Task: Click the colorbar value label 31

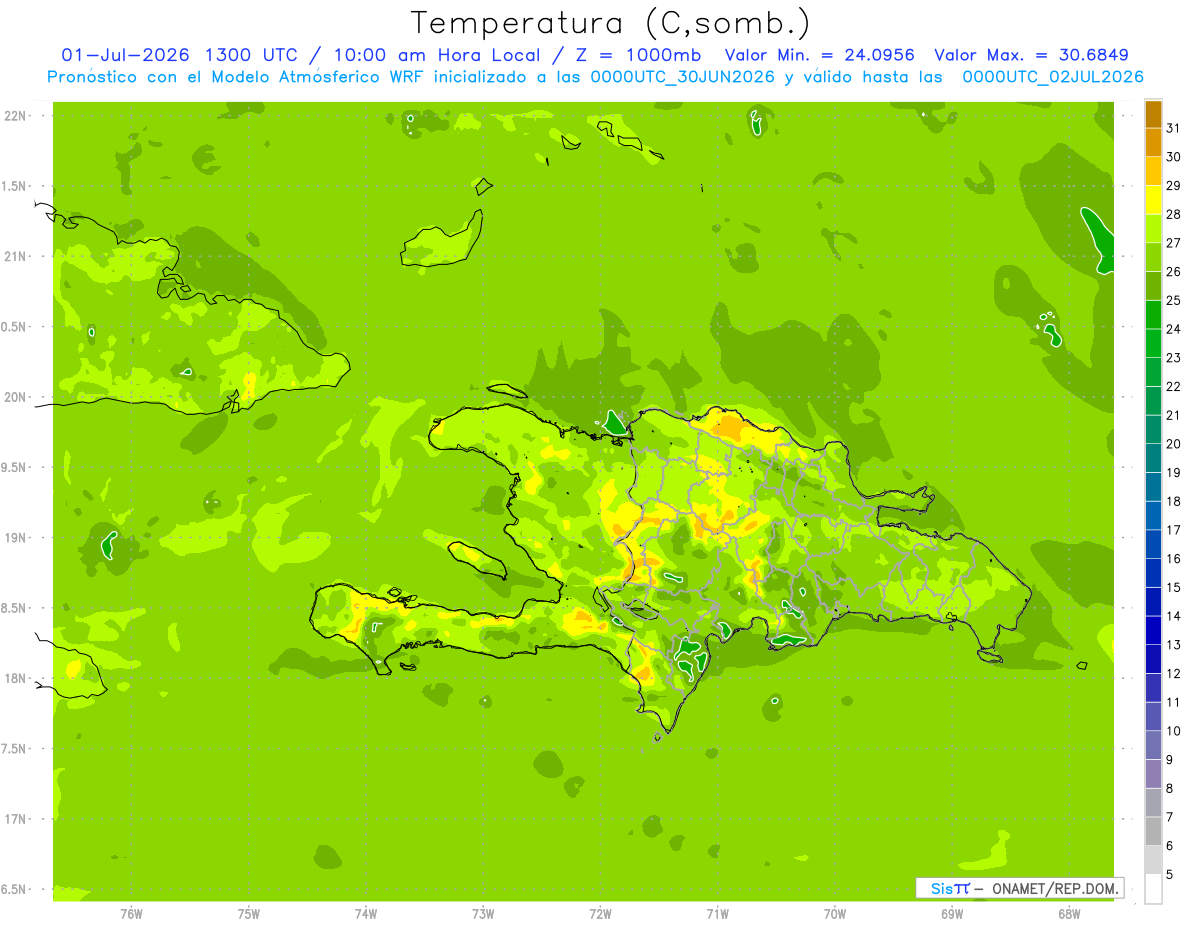Action: coord(1174,129)
